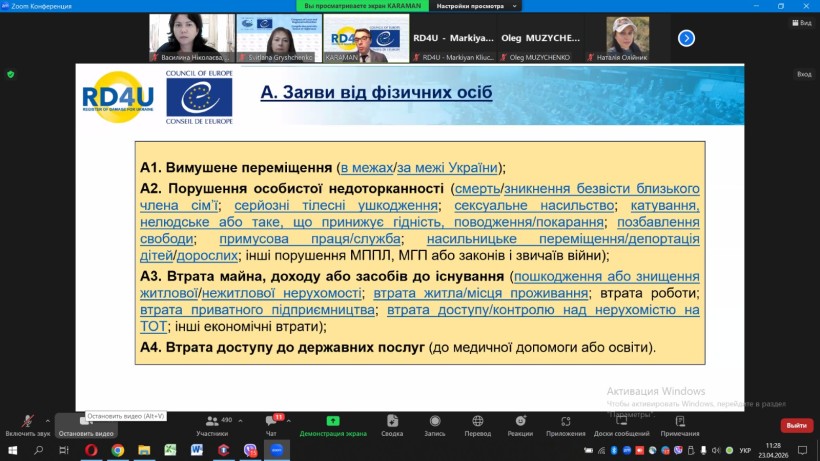Open 'примусова праця/служба' link
This screenshot has height=461, width=820.
point(310,239)
